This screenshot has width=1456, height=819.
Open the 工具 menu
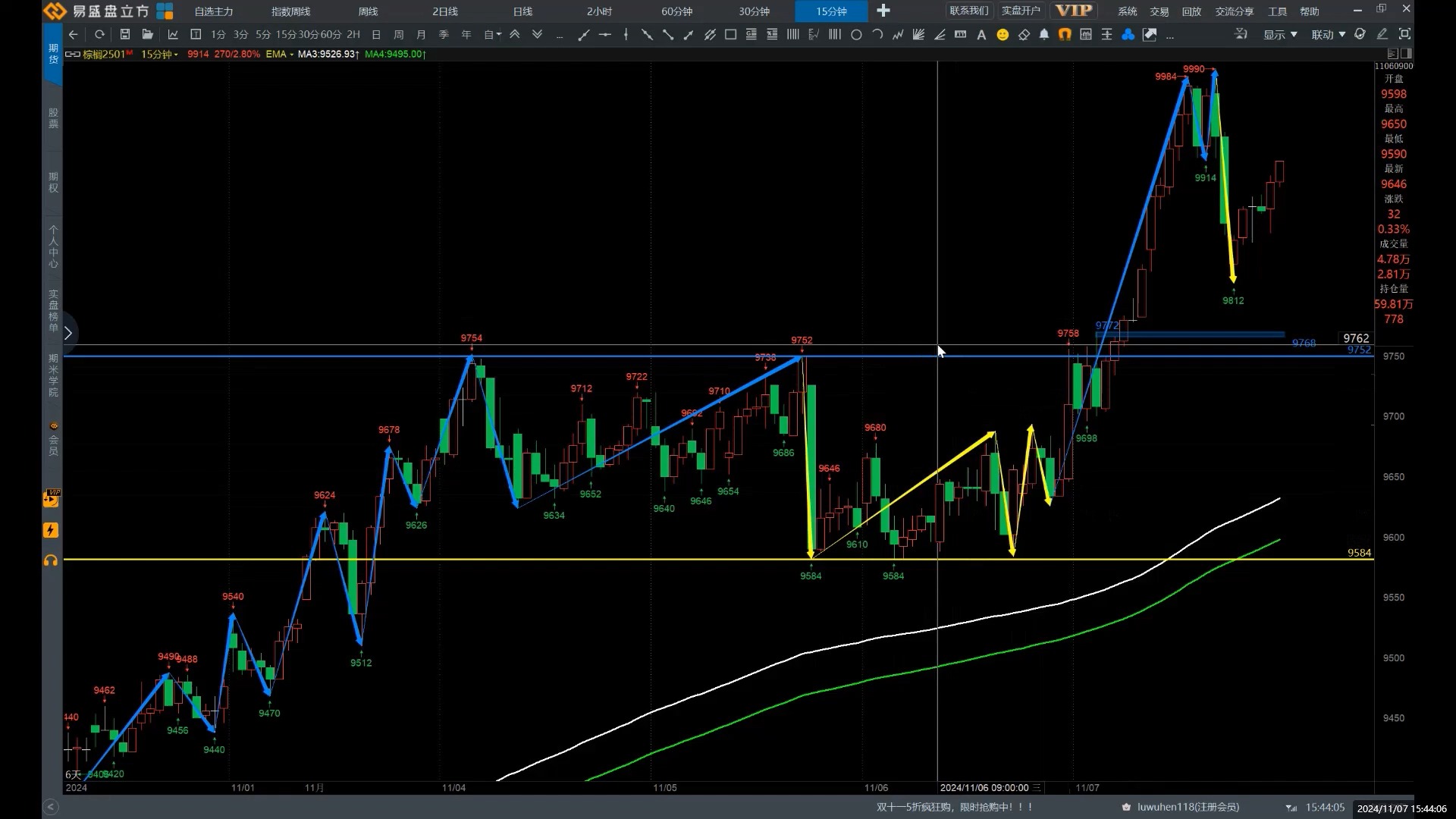[1278, 11]
